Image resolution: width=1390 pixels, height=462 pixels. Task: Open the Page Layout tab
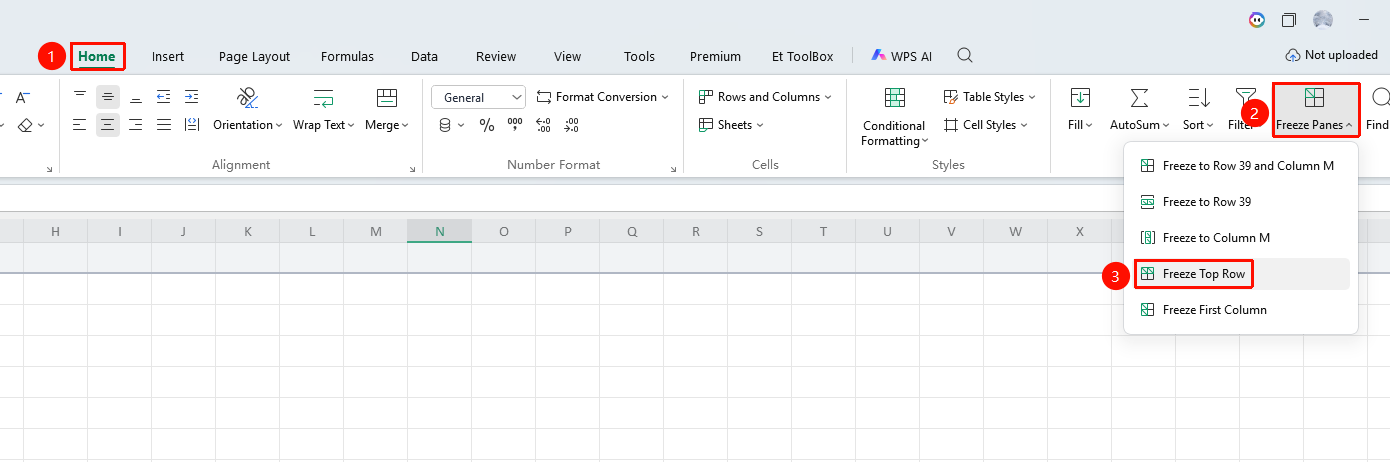[254, 56]
